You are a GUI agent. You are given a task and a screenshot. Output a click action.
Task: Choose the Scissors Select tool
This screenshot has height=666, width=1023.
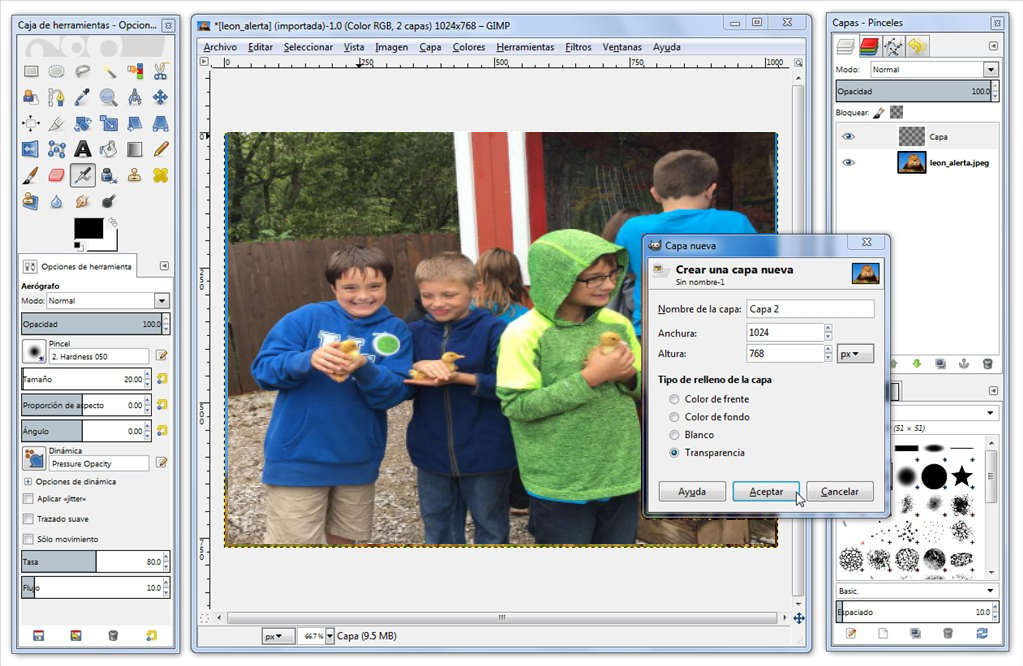pos(160,71)
